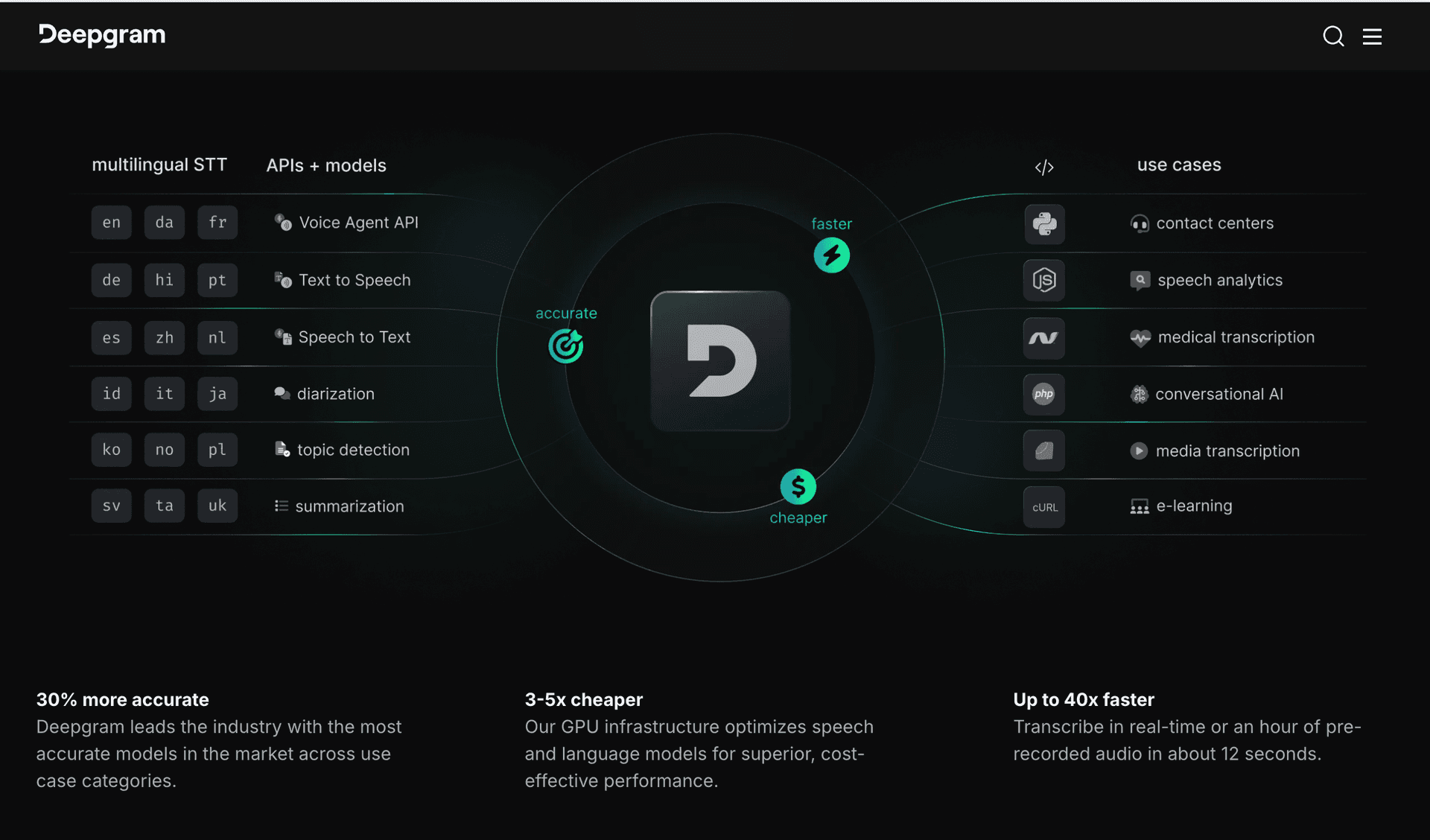
Task: Select the de language chip
Action: (112, 280)
